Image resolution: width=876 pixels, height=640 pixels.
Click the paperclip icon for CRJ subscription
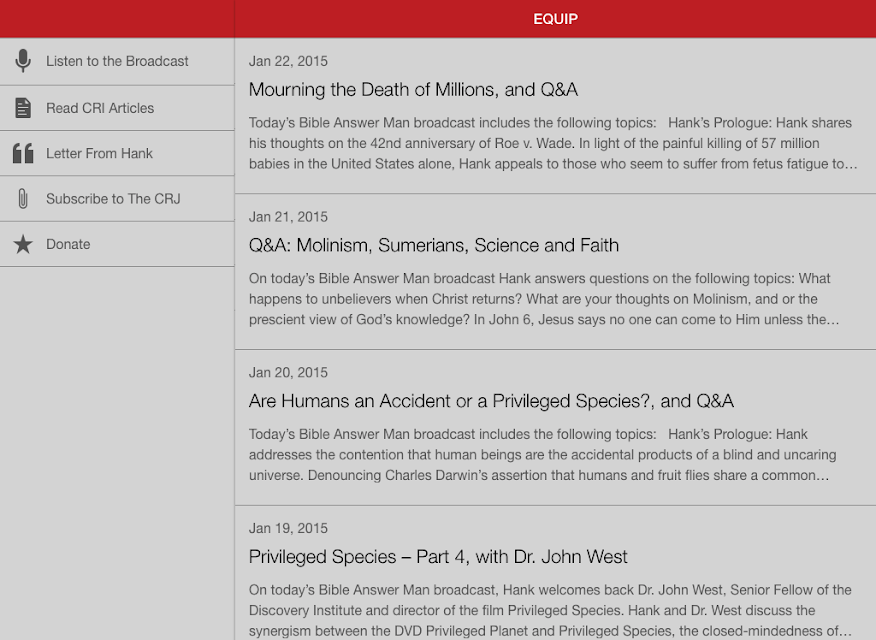[x=23, y=198]
